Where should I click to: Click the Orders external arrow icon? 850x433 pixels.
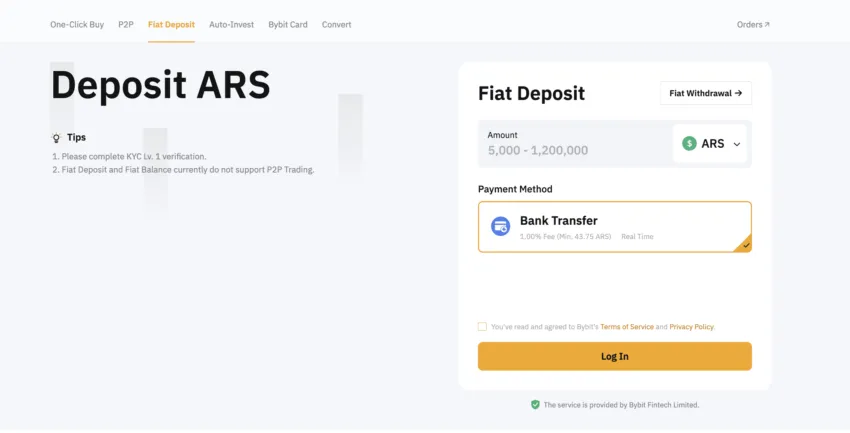coord(767,24)
